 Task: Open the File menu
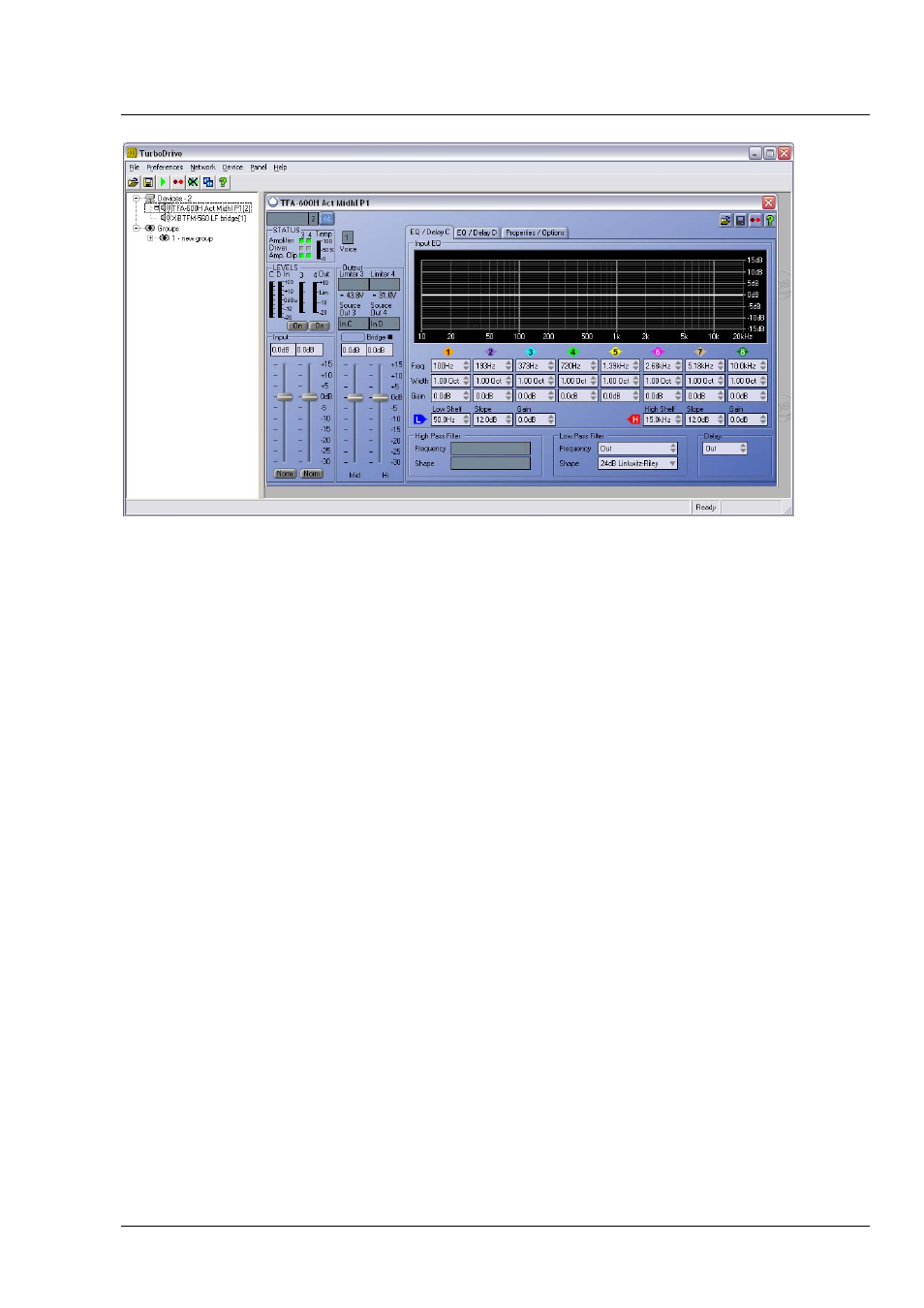point(135,168)
